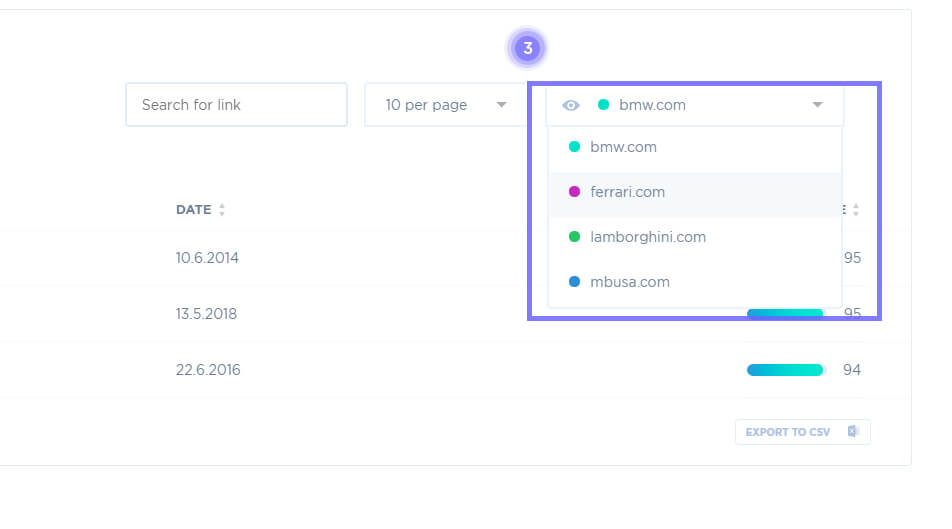Screen dimensions: 952x529
Task: Click the selected bmw.com label in dropdown header
Action: 653,104
